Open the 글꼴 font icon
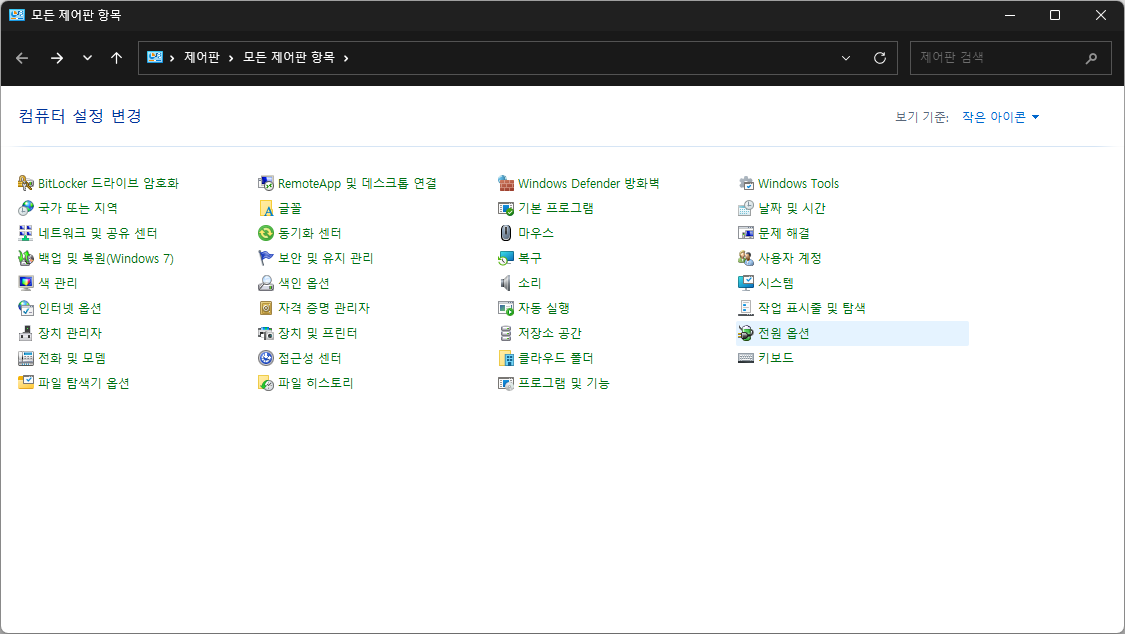Screen dimensions: 1125x634 [266, 208]
